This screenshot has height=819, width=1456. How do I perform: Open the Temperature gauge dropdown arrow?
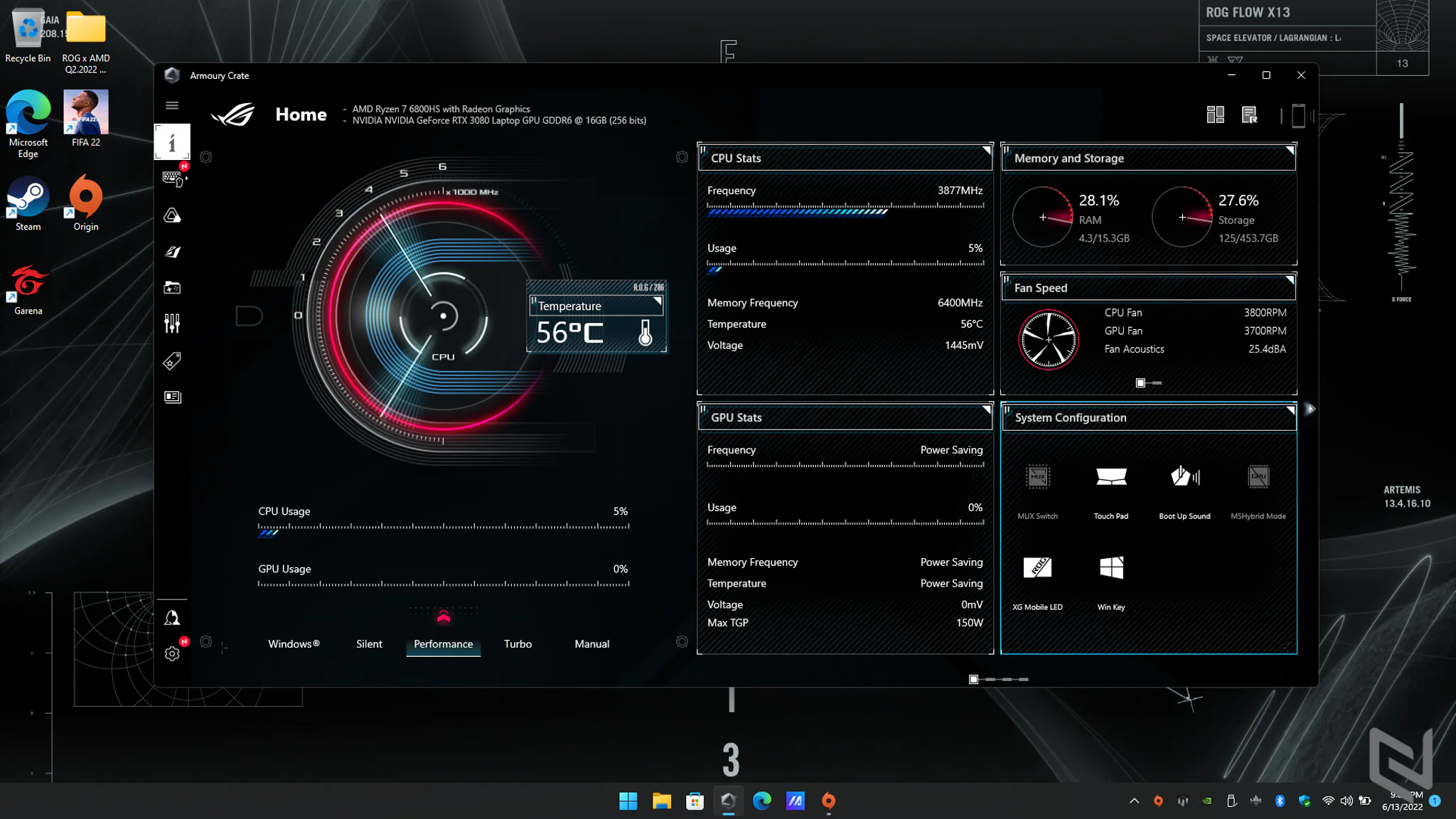(x=658, y=301)
